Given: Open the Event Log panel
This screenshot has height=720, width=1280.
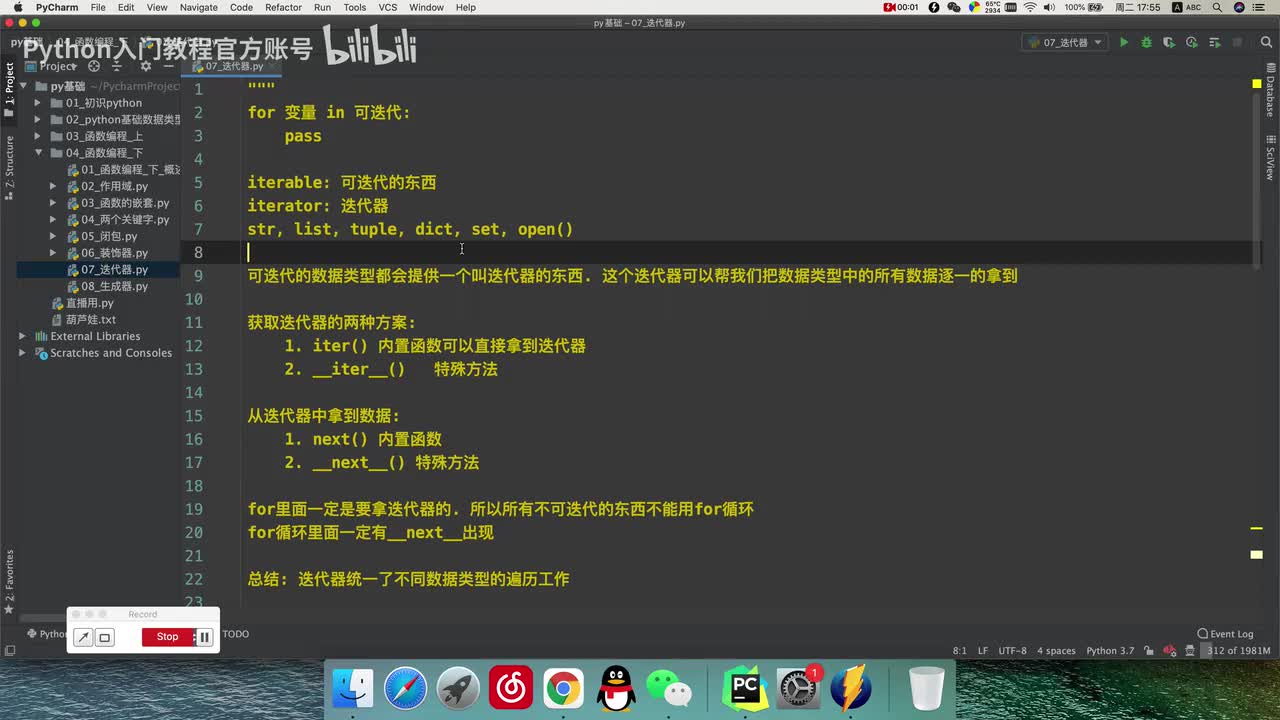Looking at the screenshot, I should pos(1225,634).
